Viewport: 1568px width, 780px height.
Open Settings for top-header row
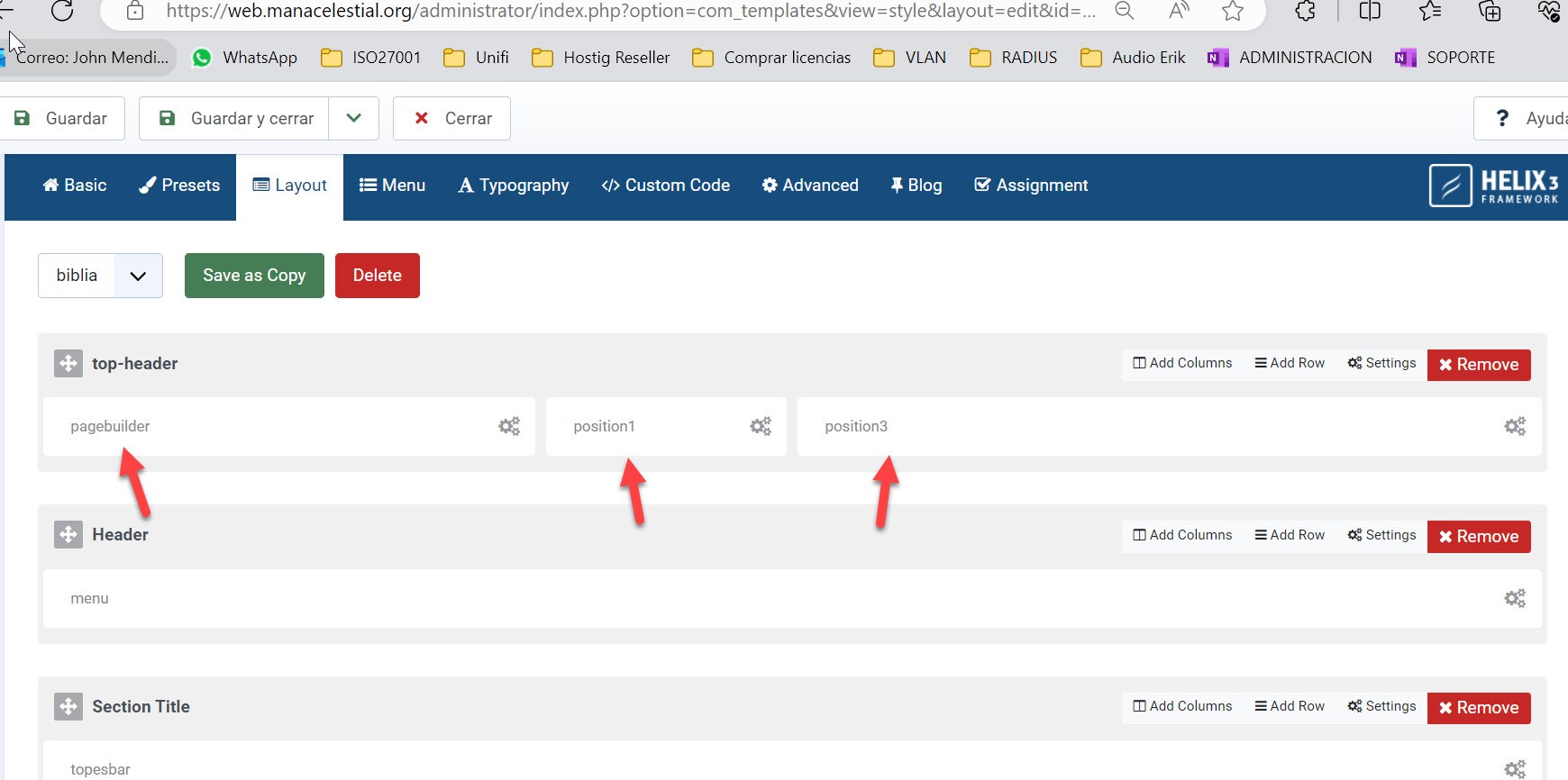(x=1381, y=363)
